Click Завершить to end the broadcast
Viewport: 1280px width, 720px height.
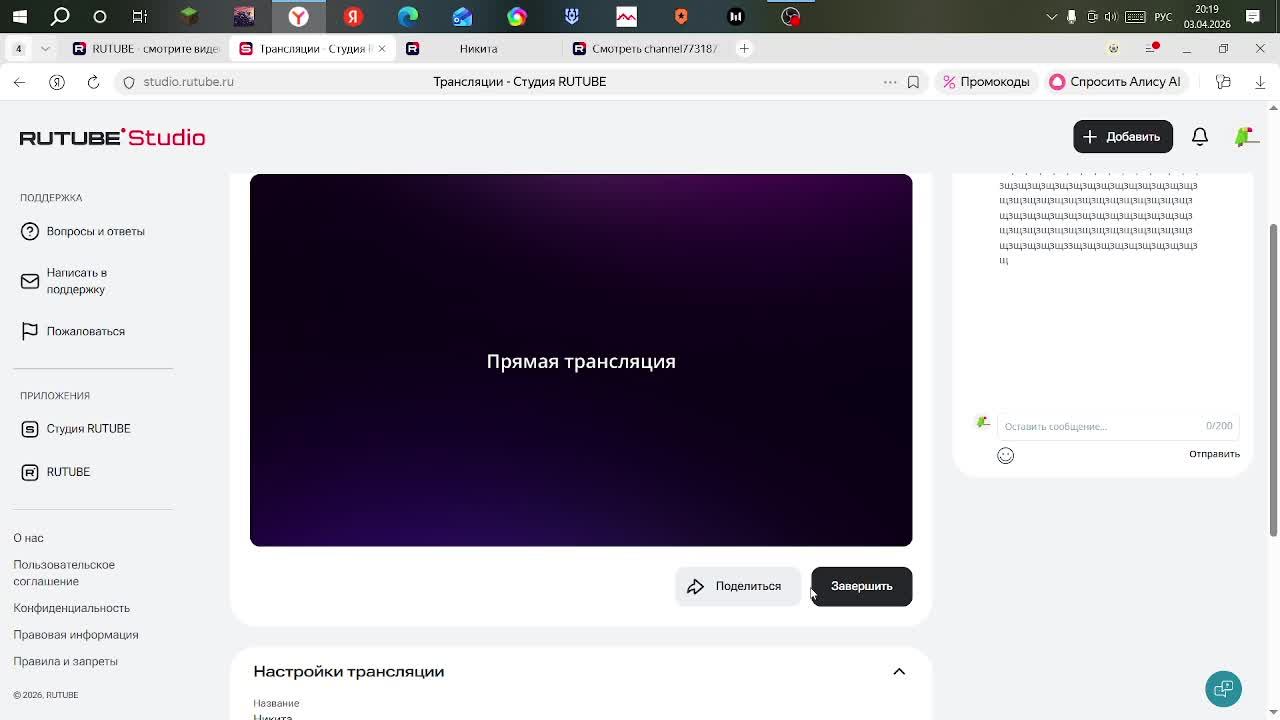click(861, 586)
